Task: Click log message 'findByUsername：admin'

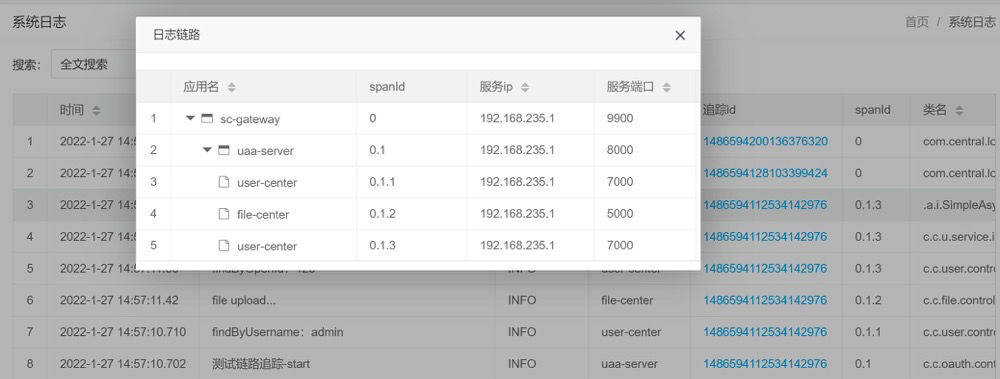Action: 277,332
